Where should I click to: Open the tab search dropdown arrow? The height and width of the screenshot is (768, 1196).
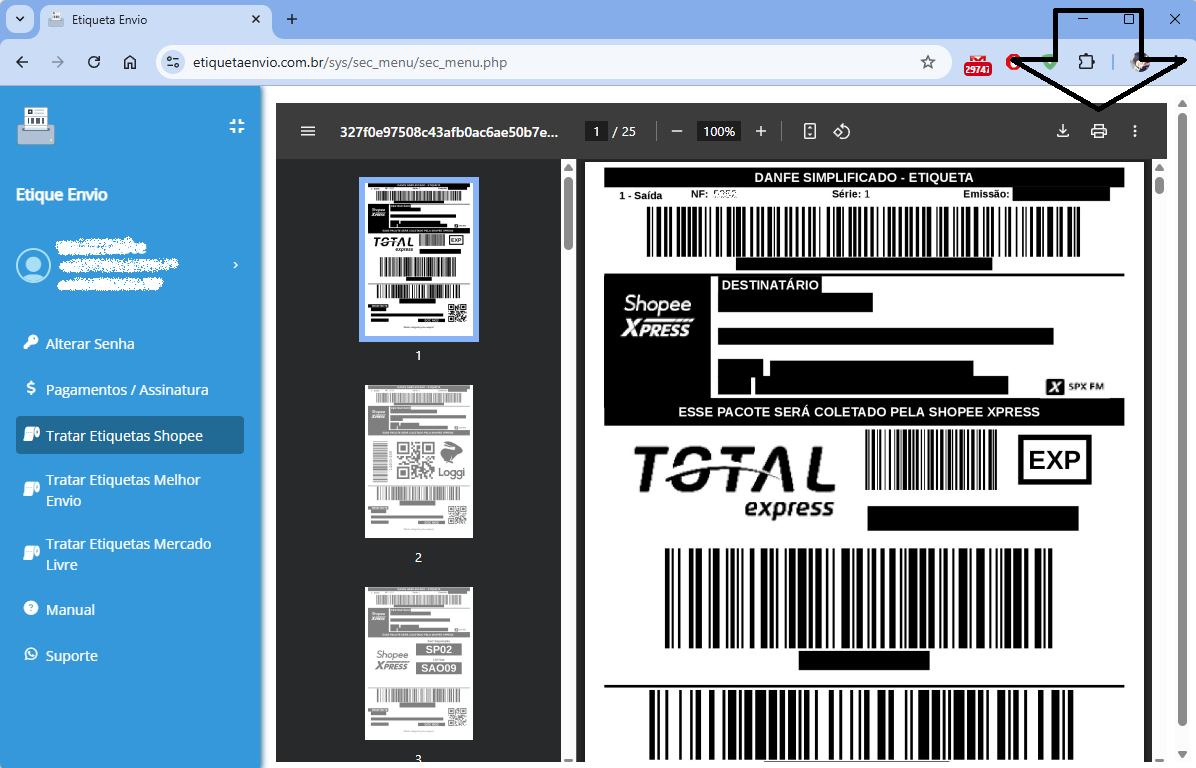pyautogui.click(x=20, y=19)
